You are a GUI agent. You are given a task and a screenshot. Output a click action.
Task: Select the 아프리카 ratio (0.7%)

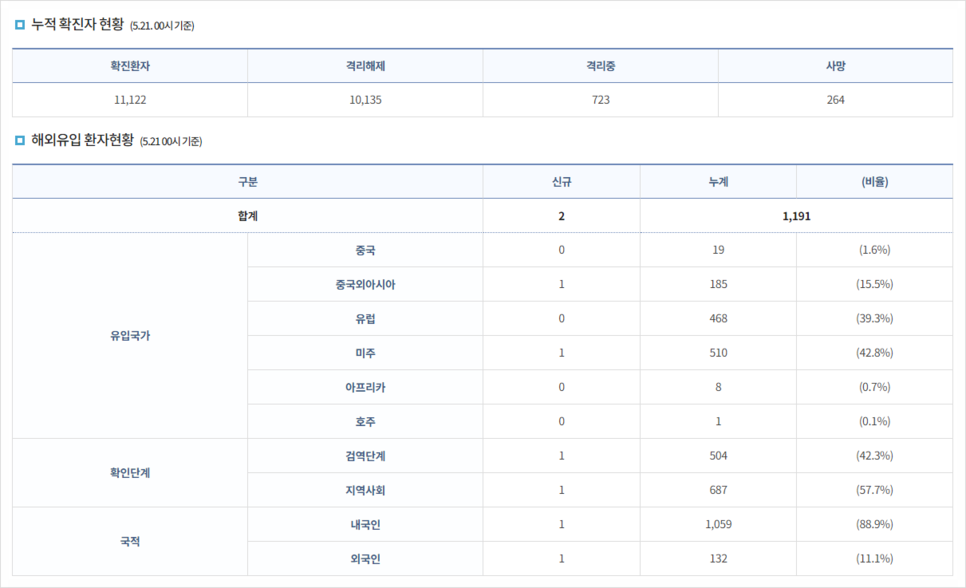875,388
